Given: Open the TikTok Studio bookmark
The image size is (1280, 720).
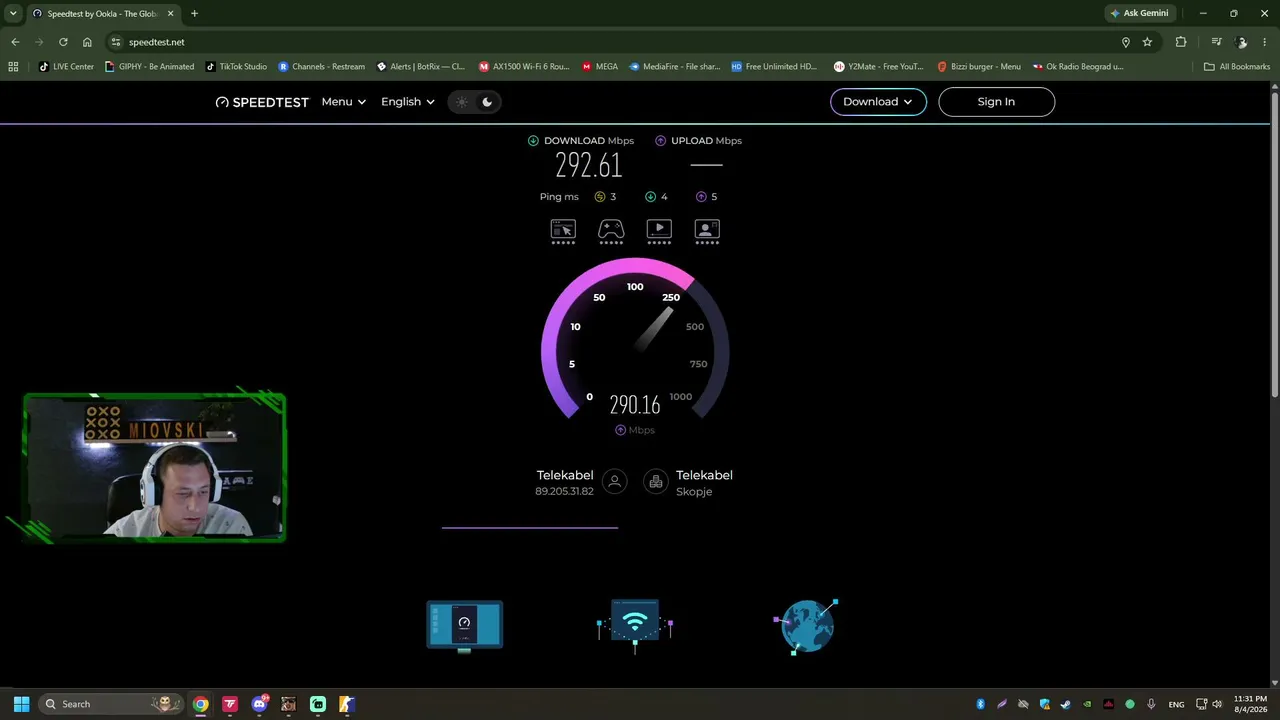Looking at the screenshot, I should pyautogui.click(x=236, y=67).
